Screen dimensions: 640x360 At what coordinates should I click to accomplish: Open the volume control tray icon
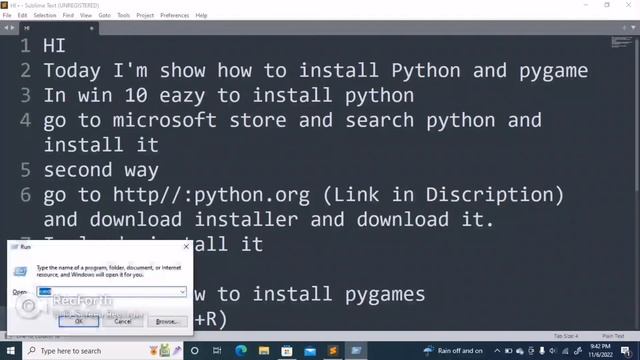553,351
